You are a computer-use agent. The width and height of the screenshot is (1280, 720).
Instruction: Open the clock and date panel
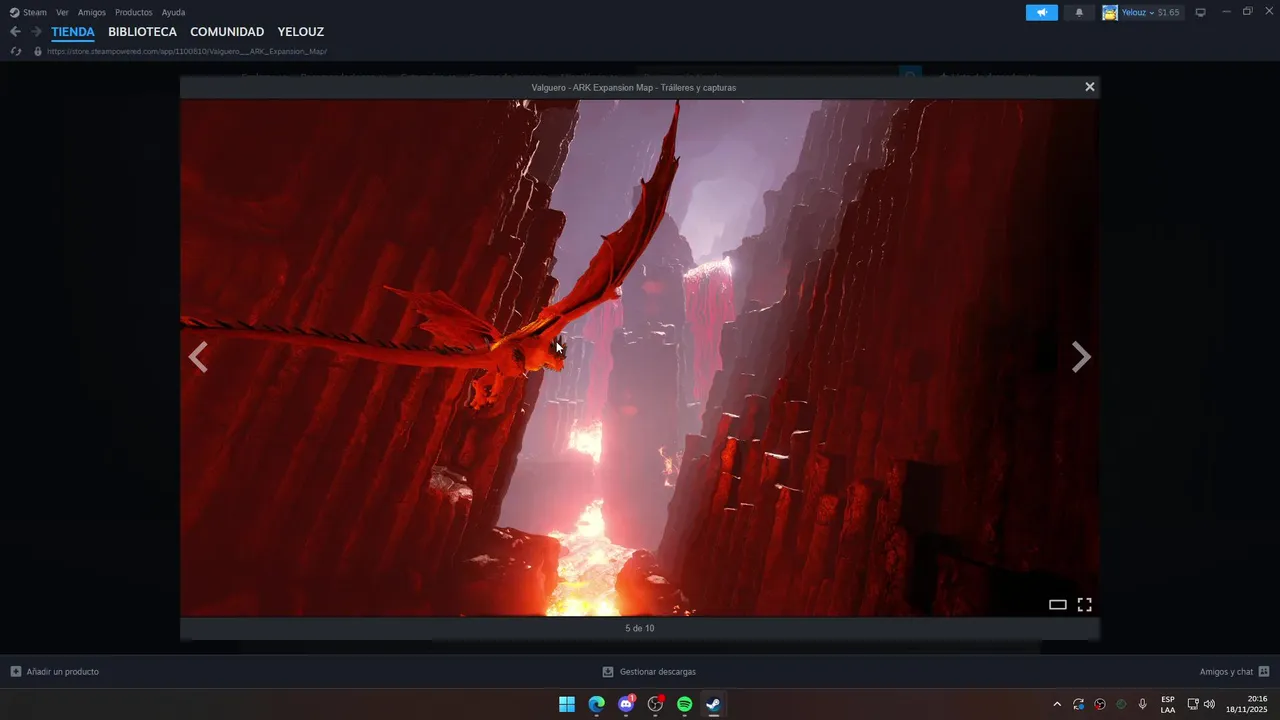[1247, 704]
